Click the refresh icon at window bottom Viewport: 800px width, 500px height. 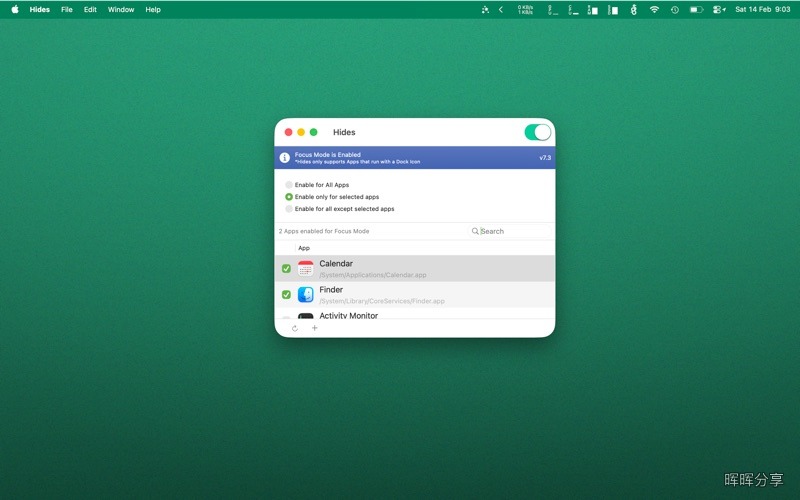pyautogui.click(x=295, y=328)
